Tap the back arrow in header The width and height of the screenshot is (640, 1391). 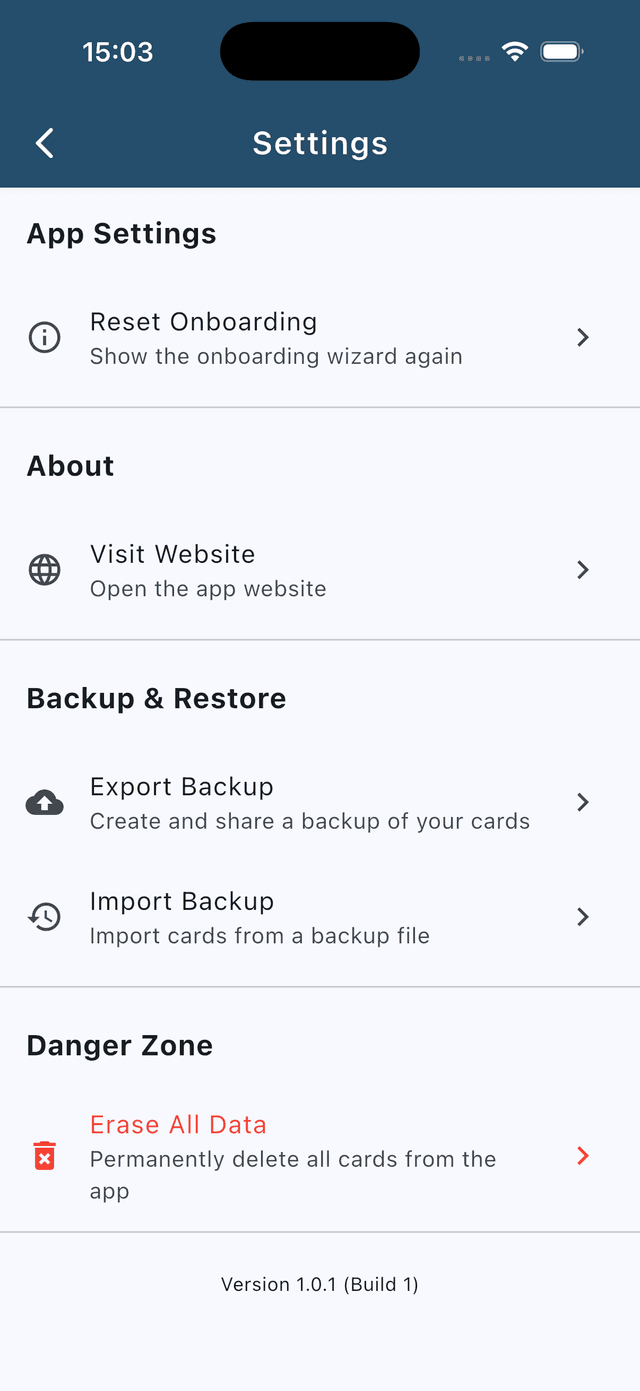(x=45, y=143)
